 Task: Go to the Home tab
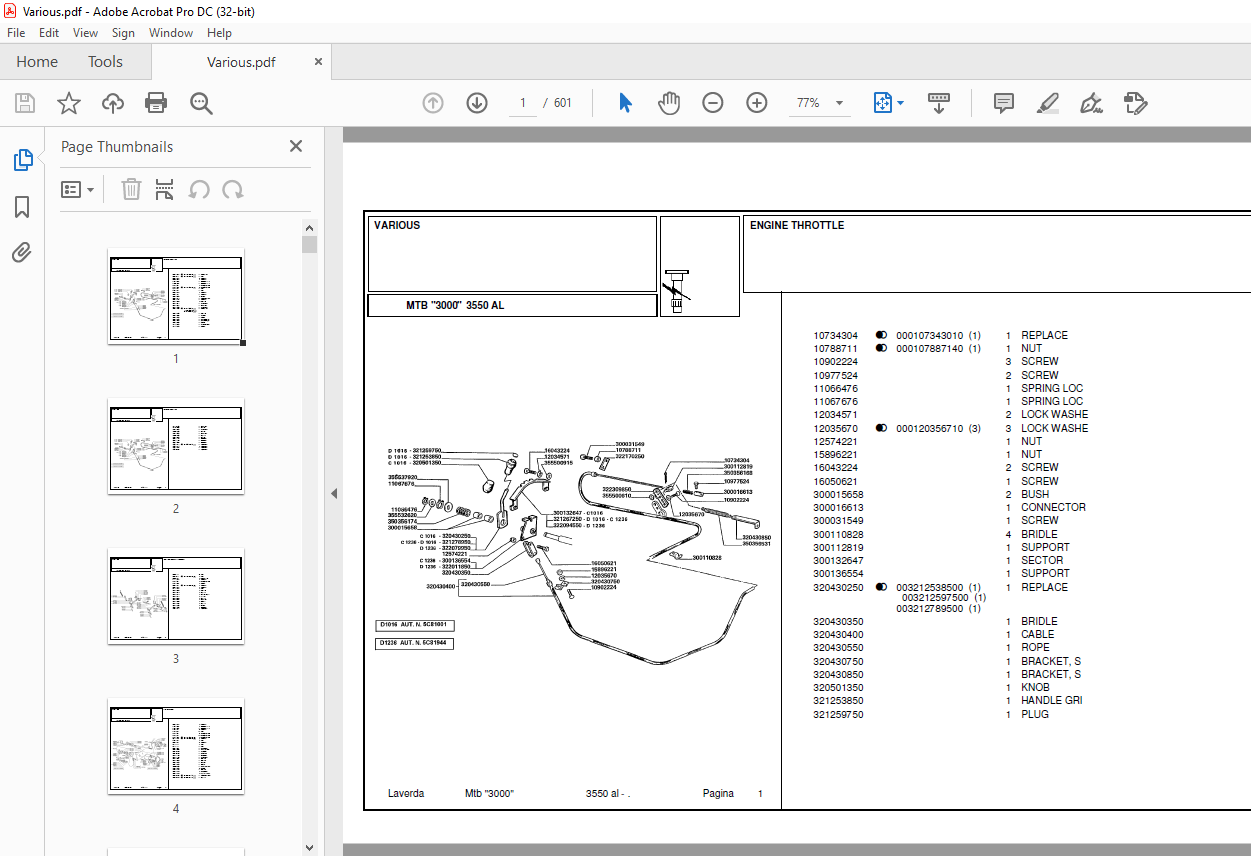pyautogui.click(x=37, y=62)
